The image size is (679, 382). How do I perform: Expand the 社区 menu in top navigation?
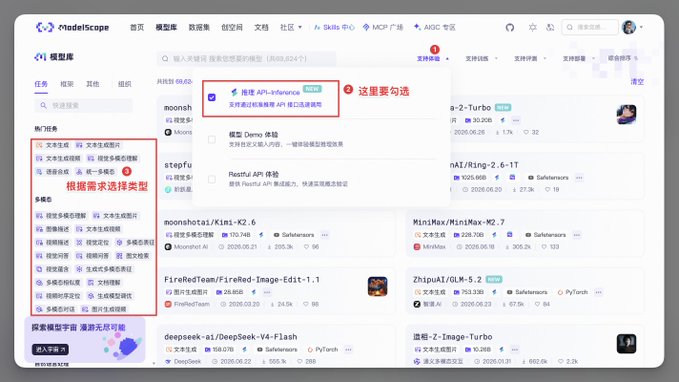click(291, 27)
